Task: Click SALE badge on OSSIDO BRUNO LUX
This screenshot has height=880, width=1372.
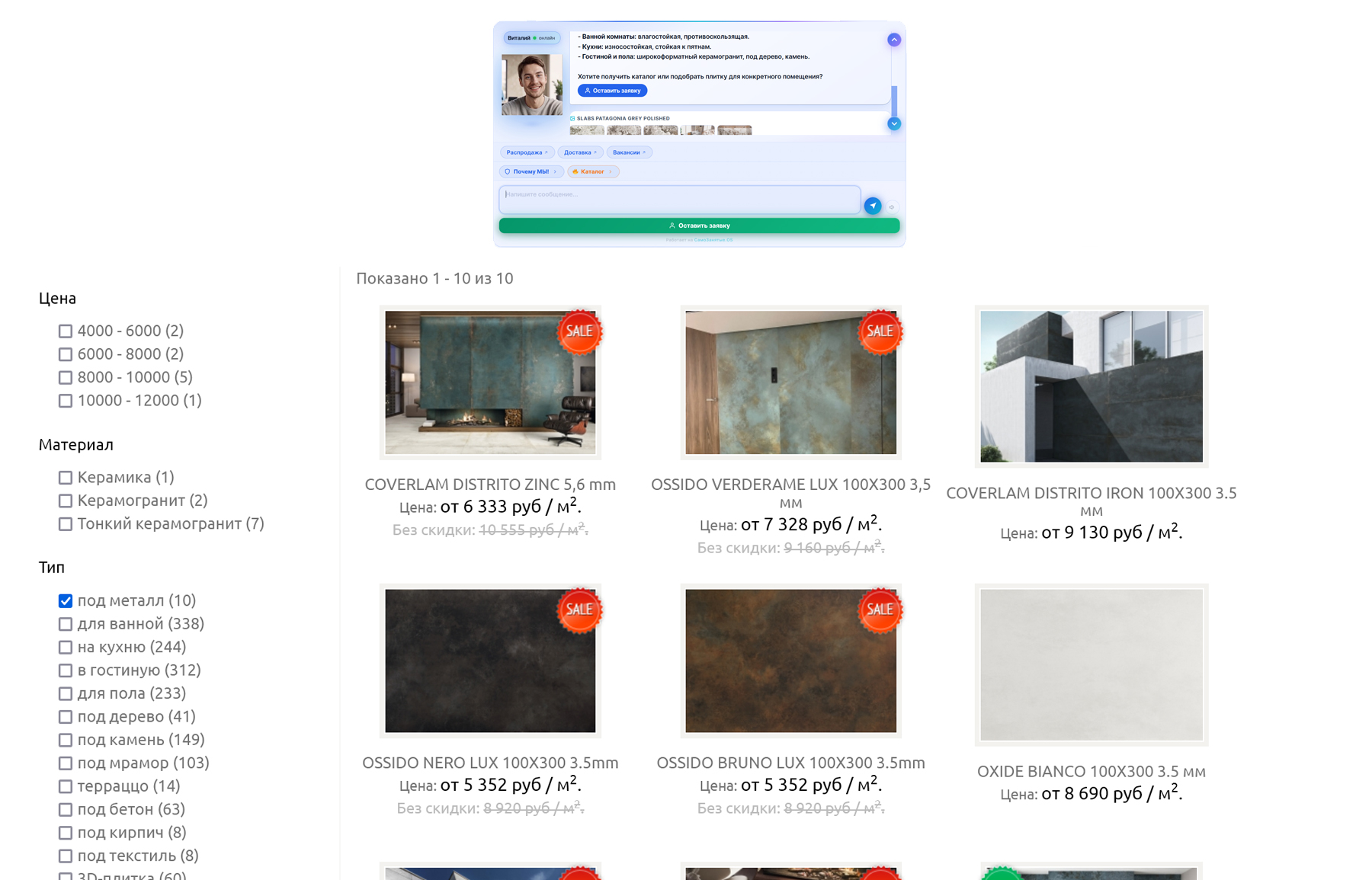Action: click(880, 610)
